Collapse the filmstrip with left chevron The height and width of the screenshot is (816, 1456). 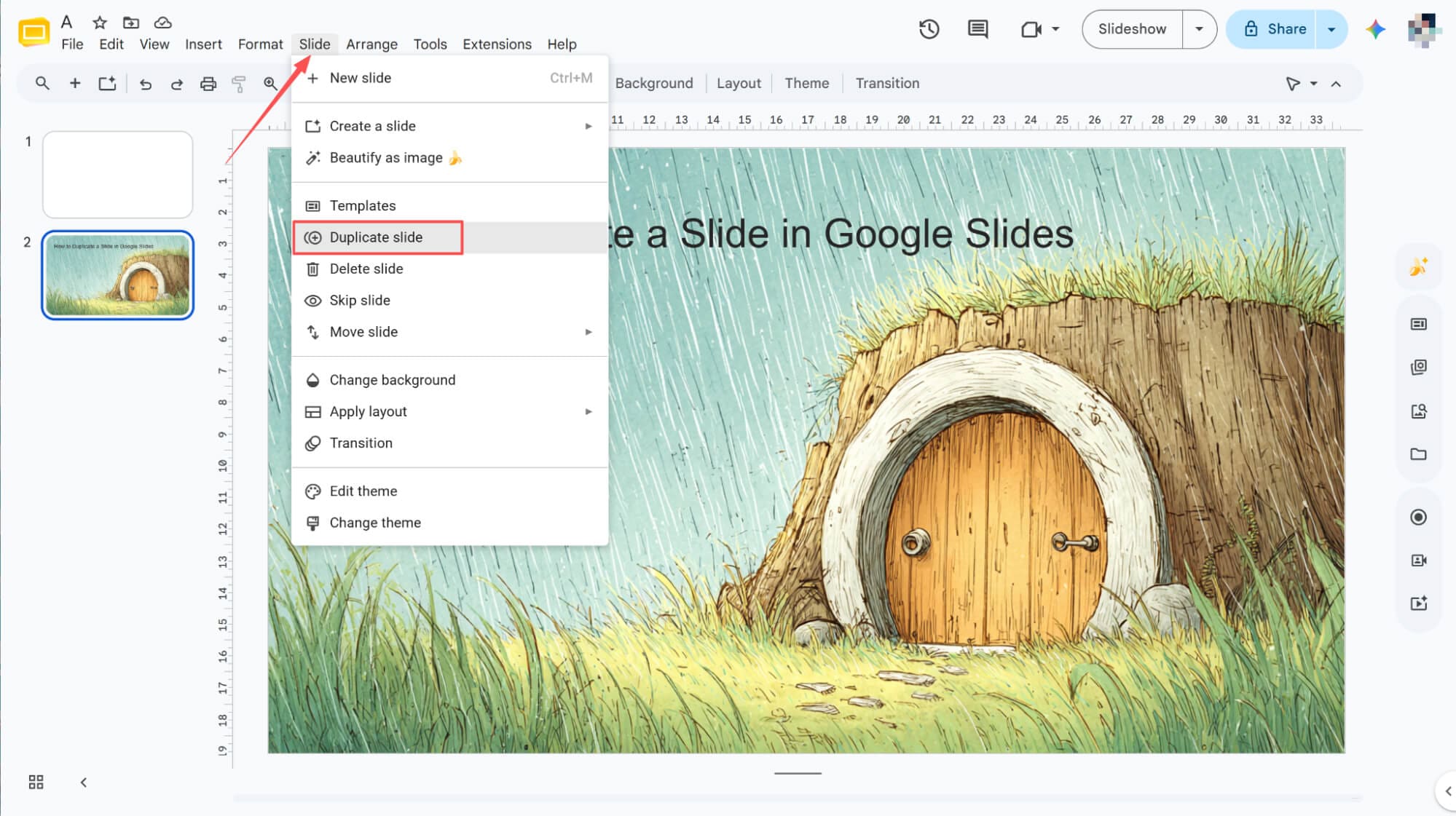pos(84,783)
